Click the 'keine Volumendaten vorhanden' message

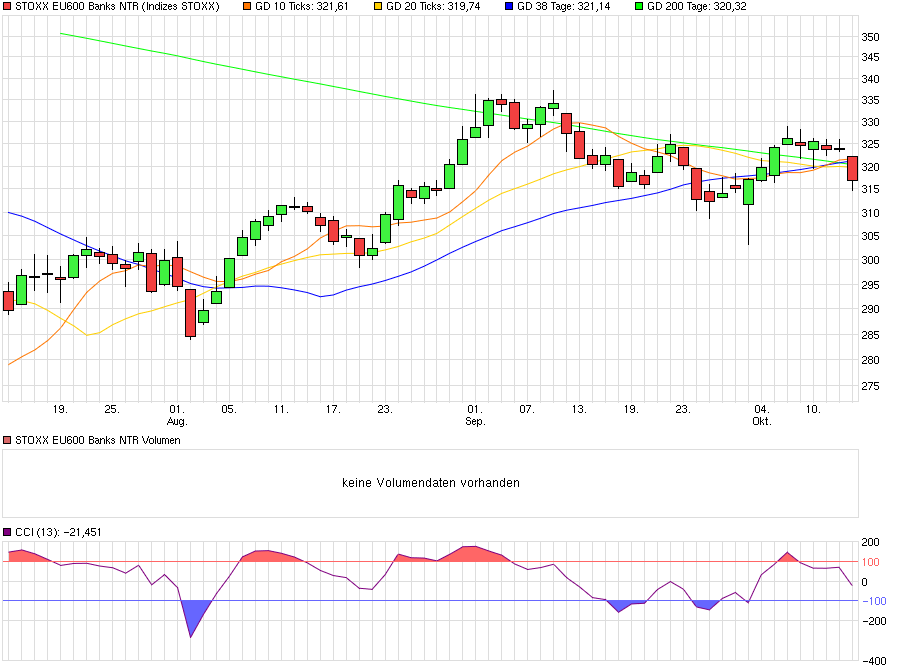coord(431,483)
